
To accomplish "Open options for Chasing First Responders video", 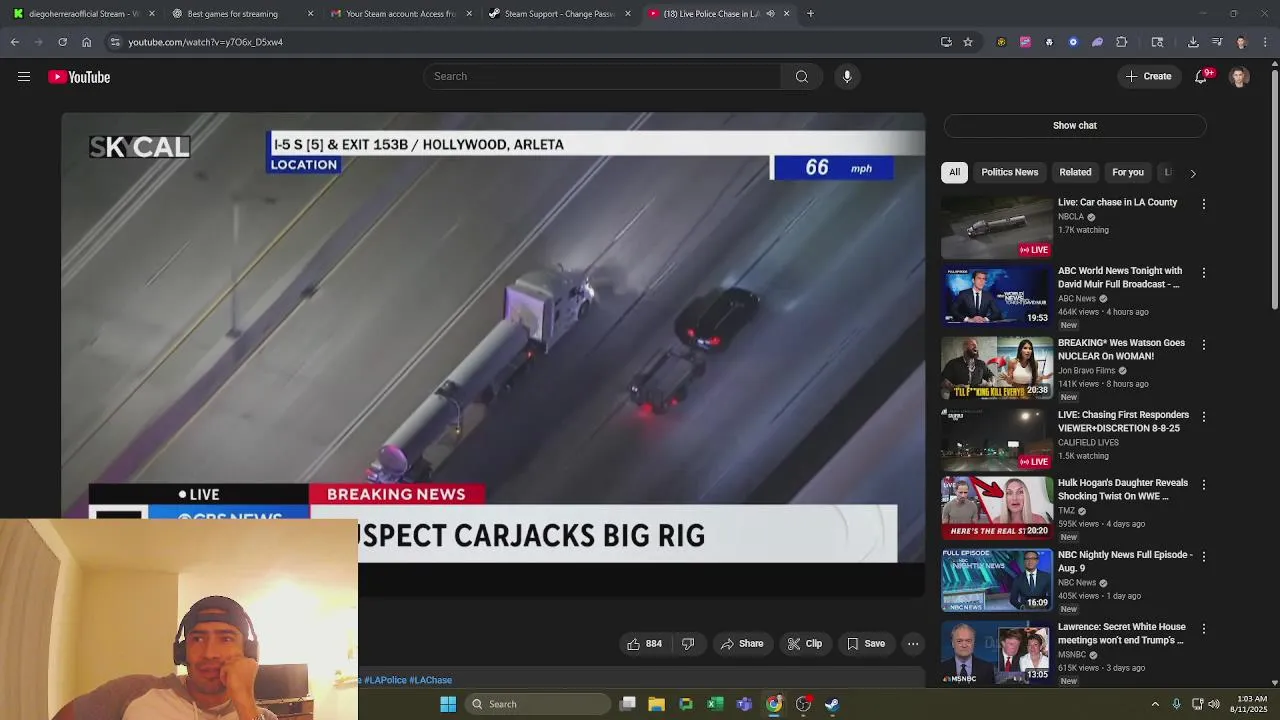I will point(1203,416).
